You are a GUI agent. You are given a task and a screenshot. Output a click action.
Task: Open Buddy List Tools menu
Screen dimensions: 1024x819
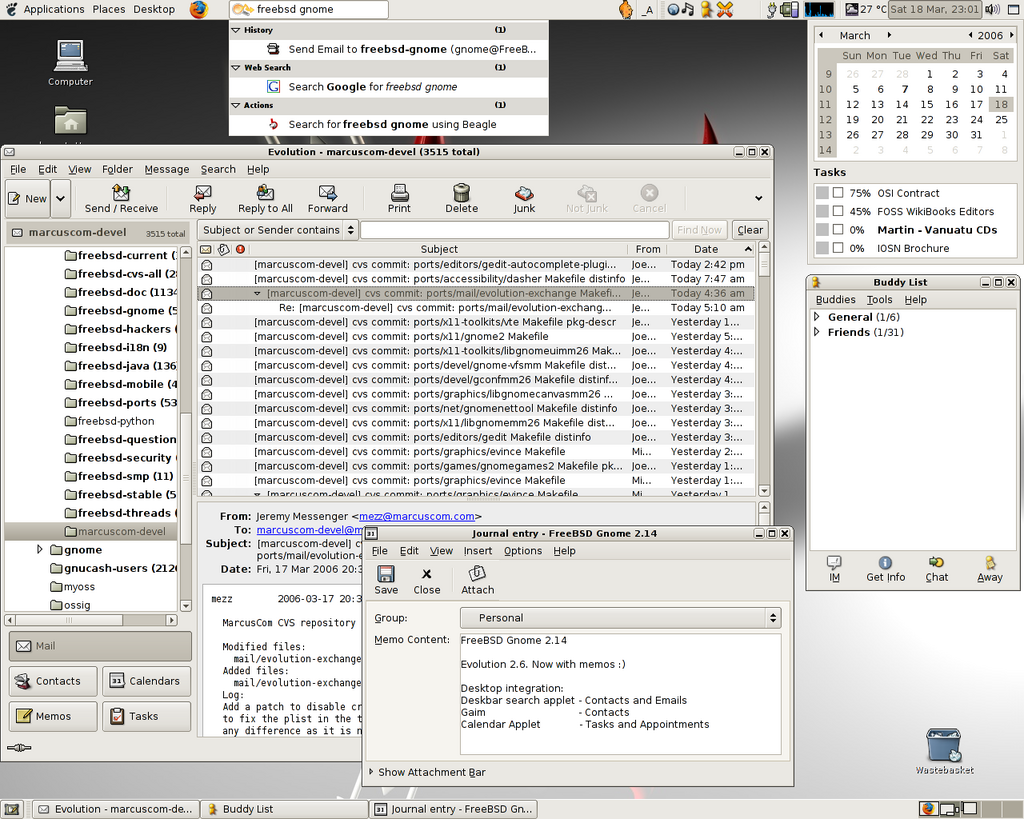tap(879, 299)
